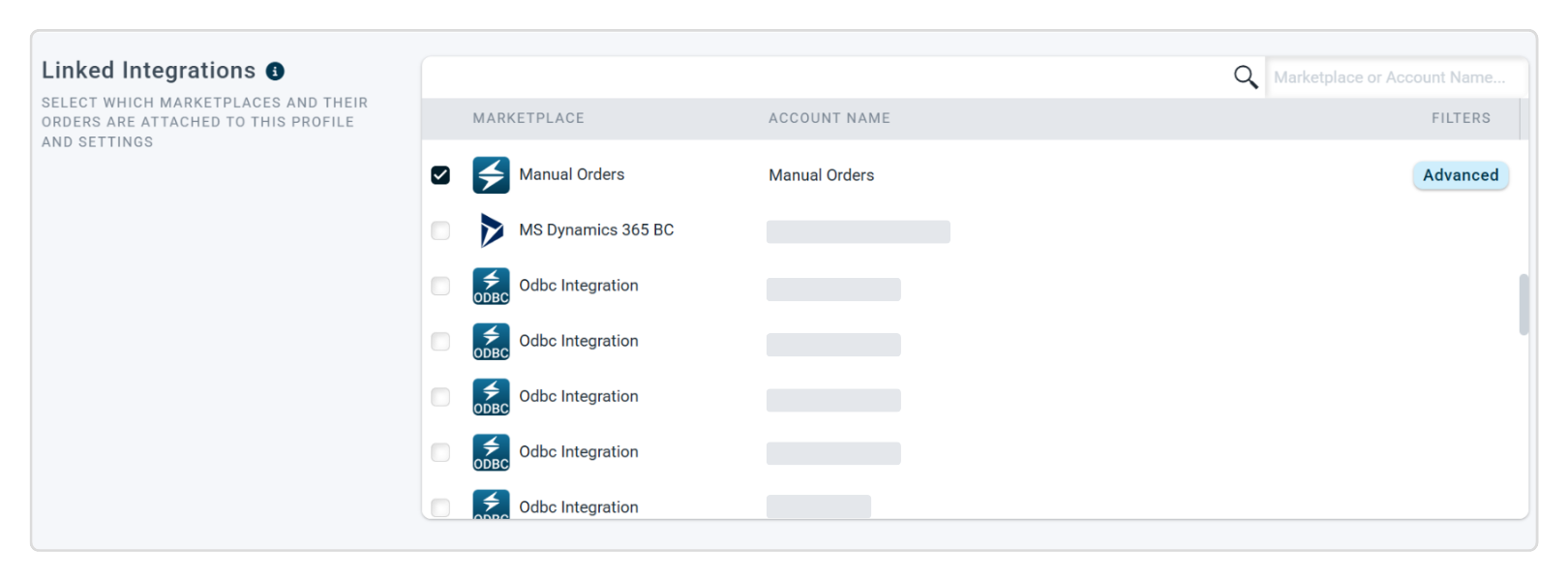This screenshot has height=581, width=1568.
Task: Check the MS Dynamics 365 BC checkbox
Action: (440, 230)
